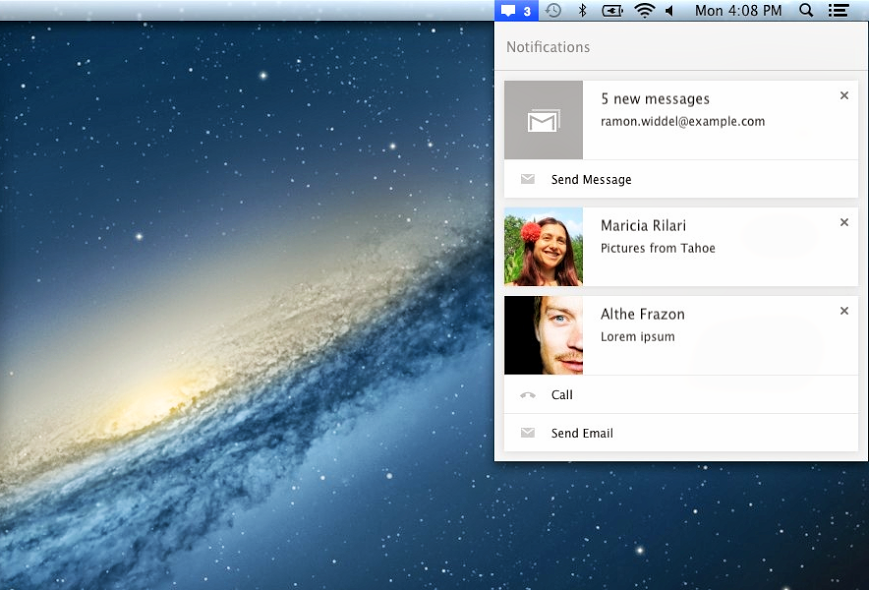Image resolution: width=869 pixels, height=590 pixels.
Task: Click Althe Frazon's photo
Action: (x=543, y=335)
